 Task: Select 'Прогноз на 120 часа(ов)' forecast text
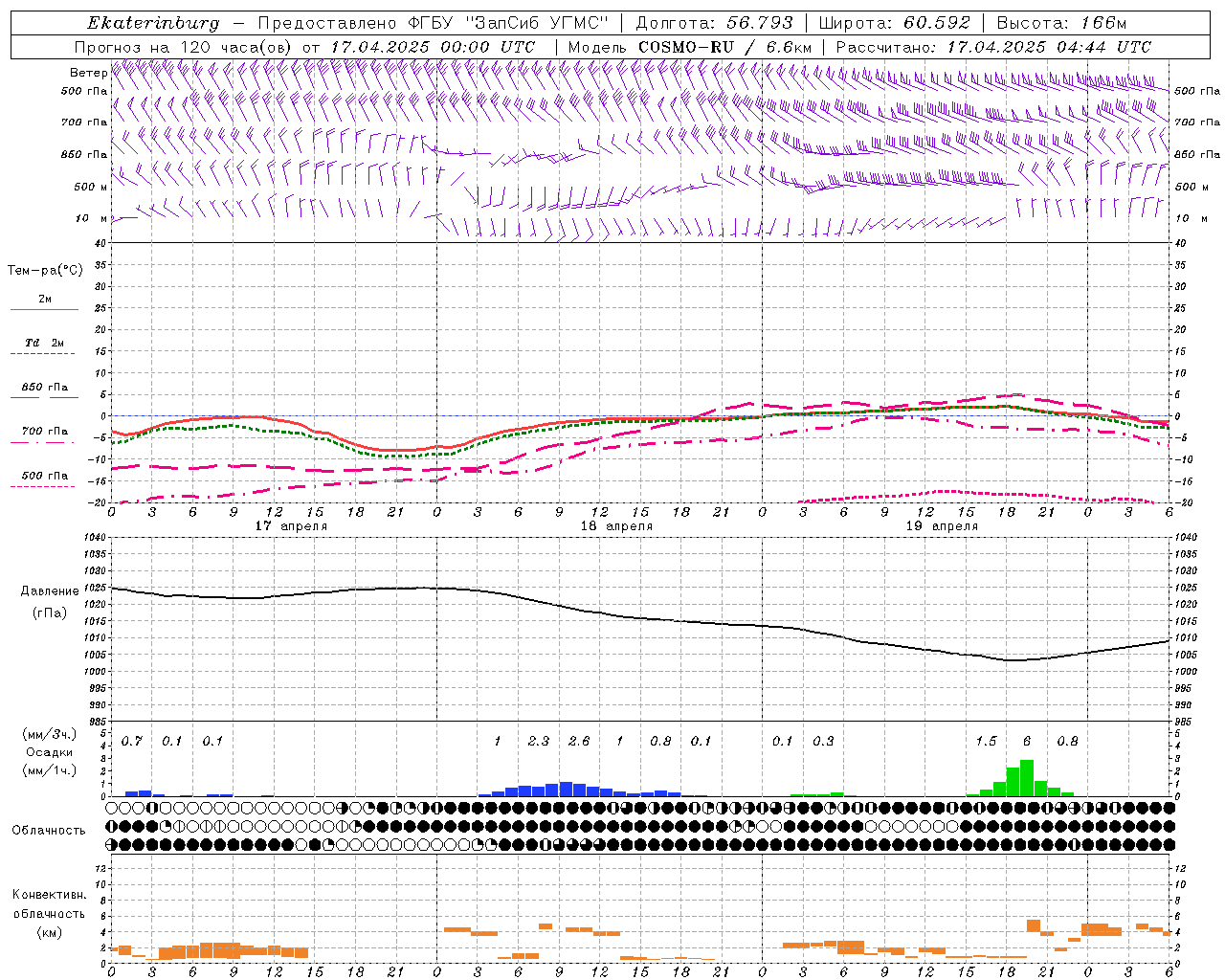185,47
